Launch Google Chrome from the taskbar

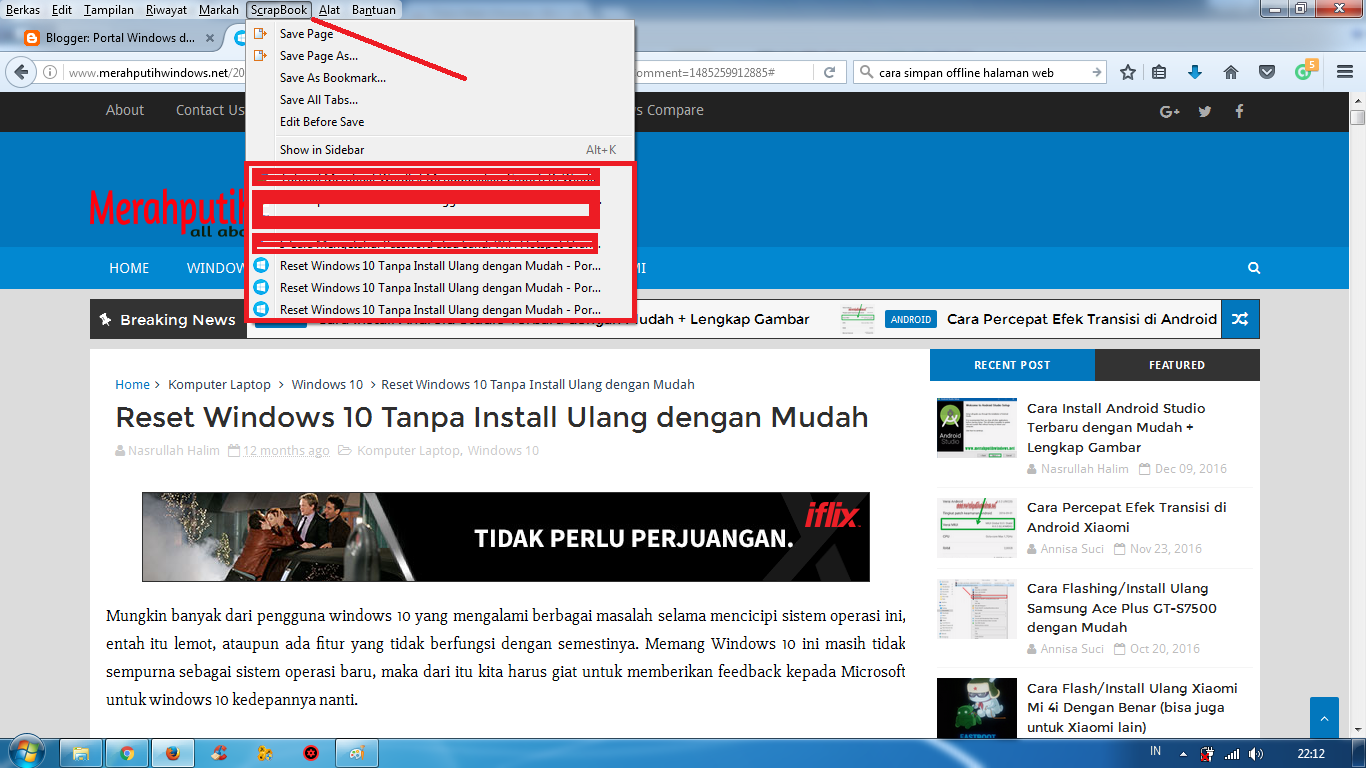127,752
